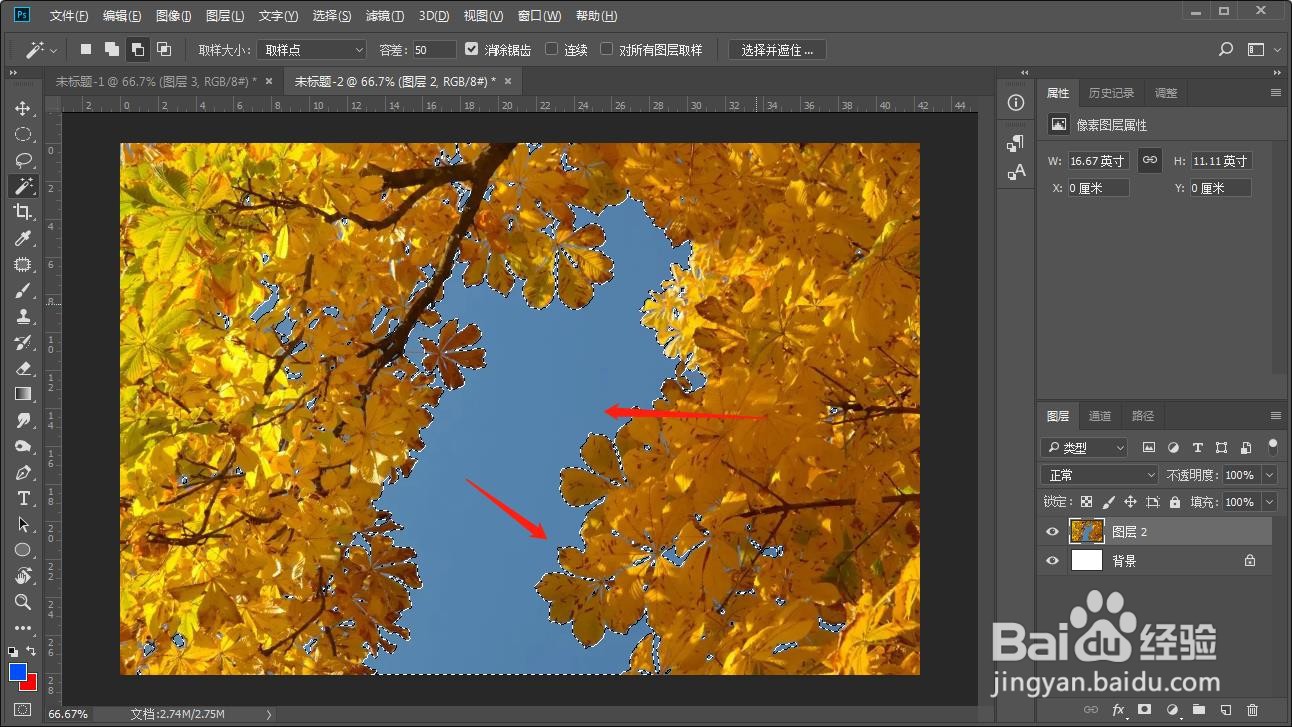The image size is (1292, 727).
Task: Toggle lock position icon
Action: (1130, 502)
